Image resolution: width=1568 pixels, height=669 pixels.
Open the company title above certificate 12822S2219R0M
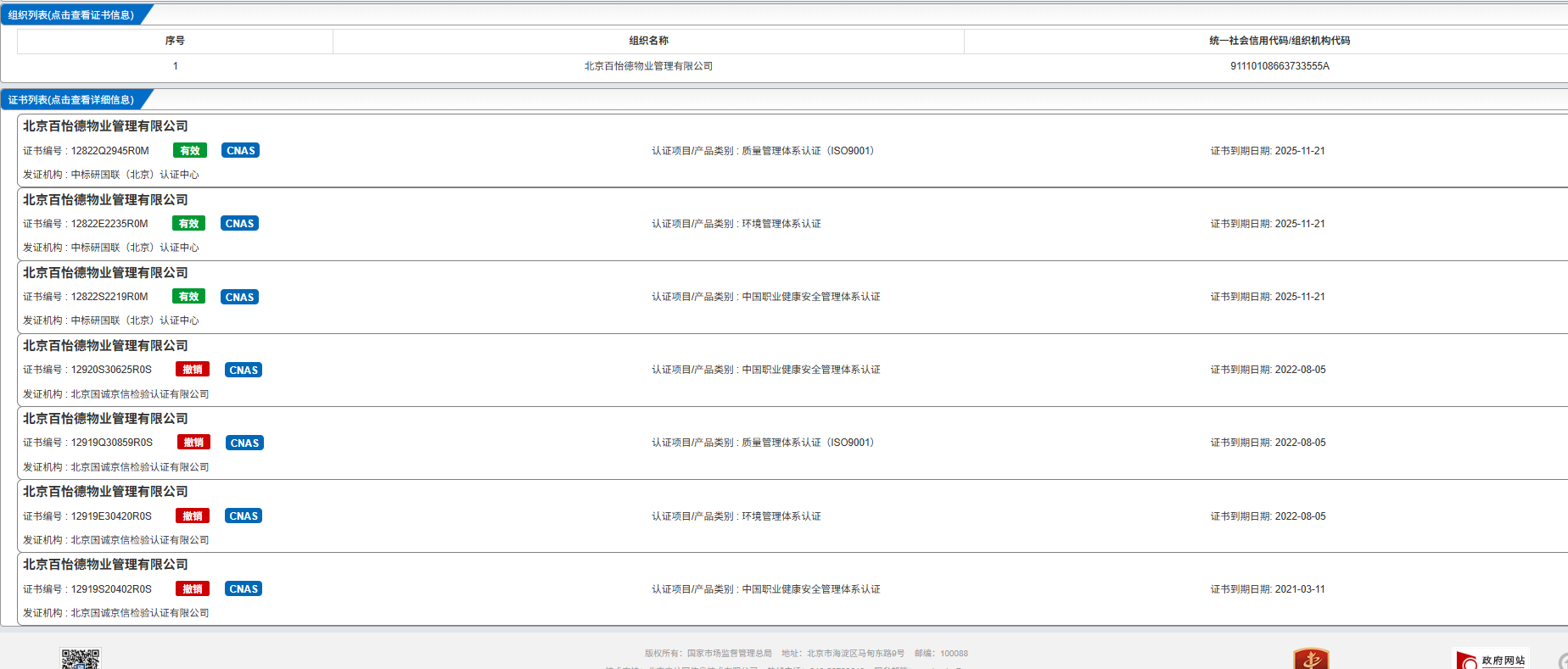coord(105,272)
